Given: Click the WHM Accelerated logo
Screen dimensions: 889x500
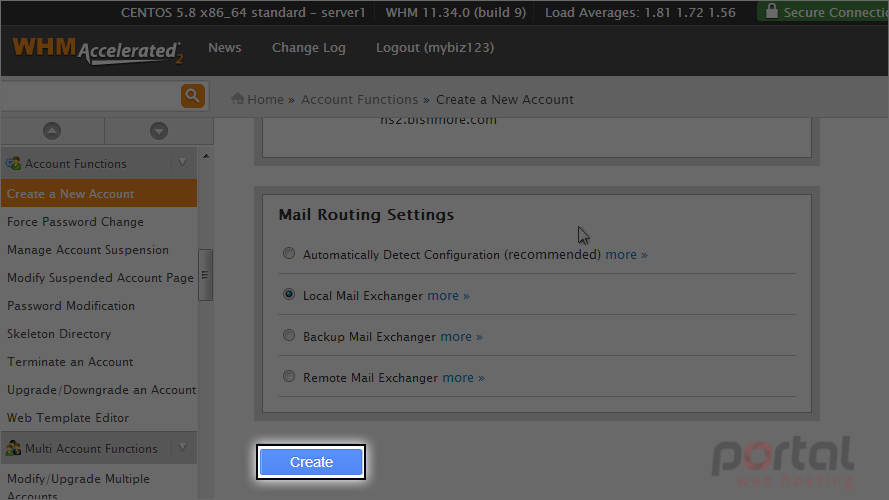Looking at the screenshot, I should 98,50.
